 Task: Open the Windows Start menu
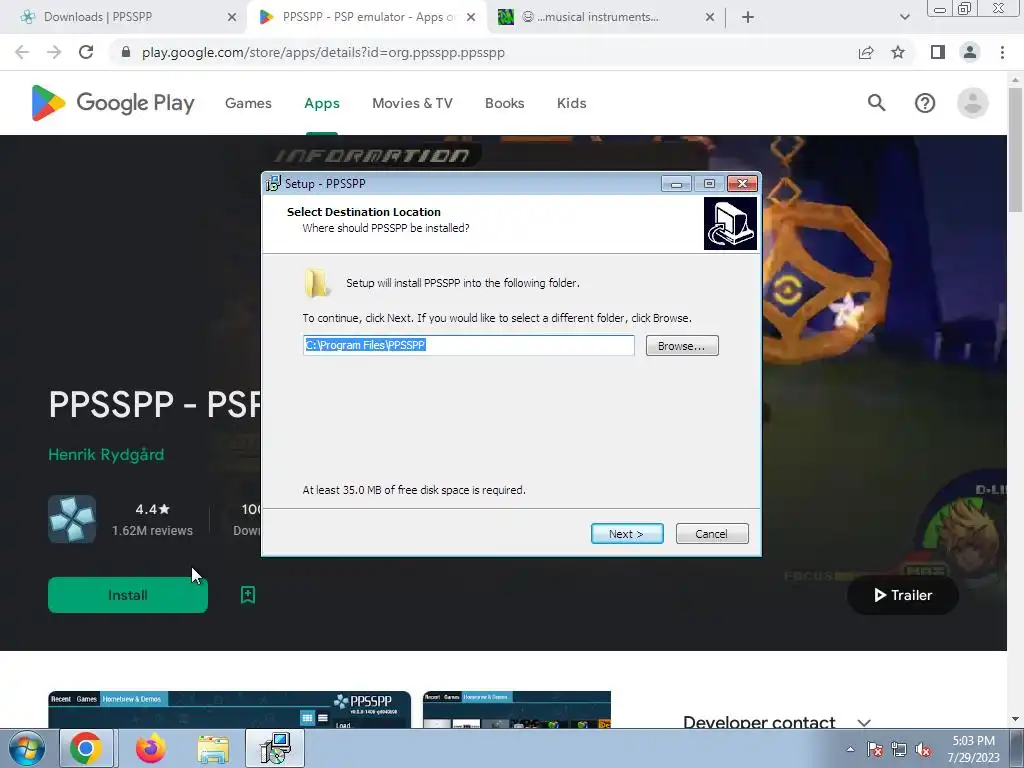click(27, 748)
